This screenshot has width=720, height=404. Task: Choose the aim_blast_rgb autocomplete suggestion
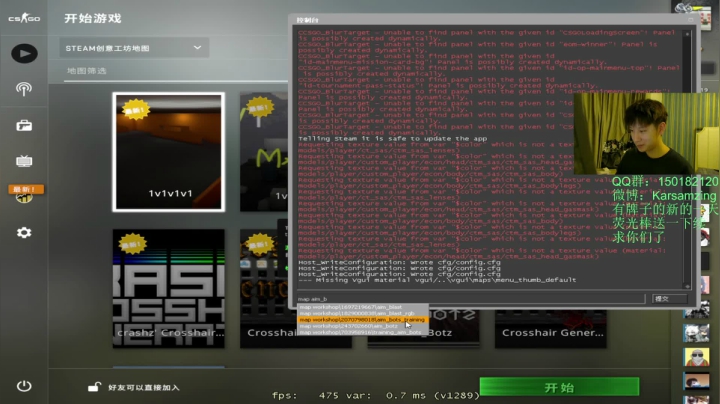pos(363,313)
